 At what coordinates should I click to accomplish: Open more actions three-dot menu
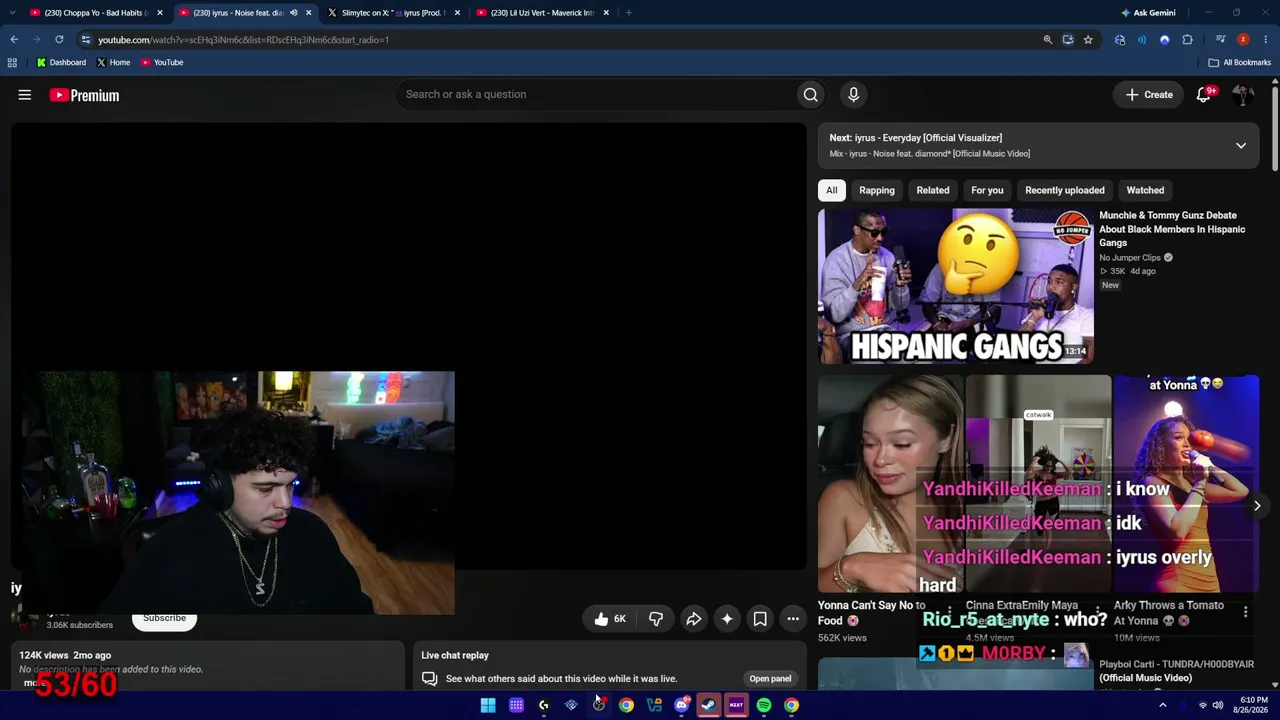(793, 619)
